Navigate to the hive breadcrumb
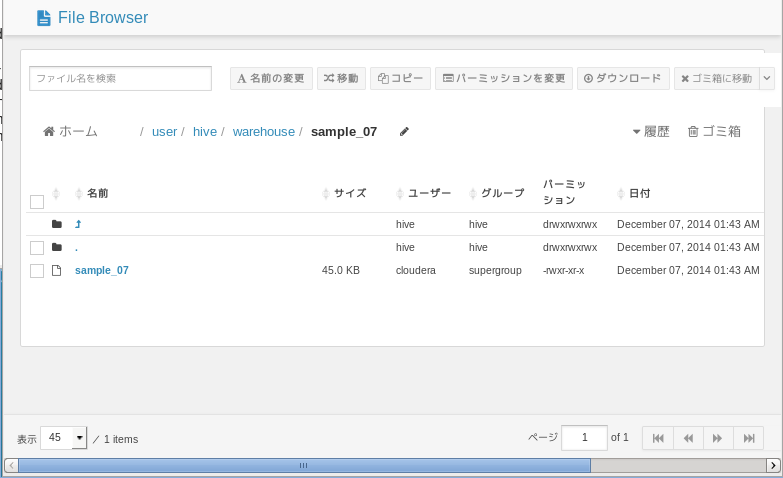 click(x=205, y=132)
